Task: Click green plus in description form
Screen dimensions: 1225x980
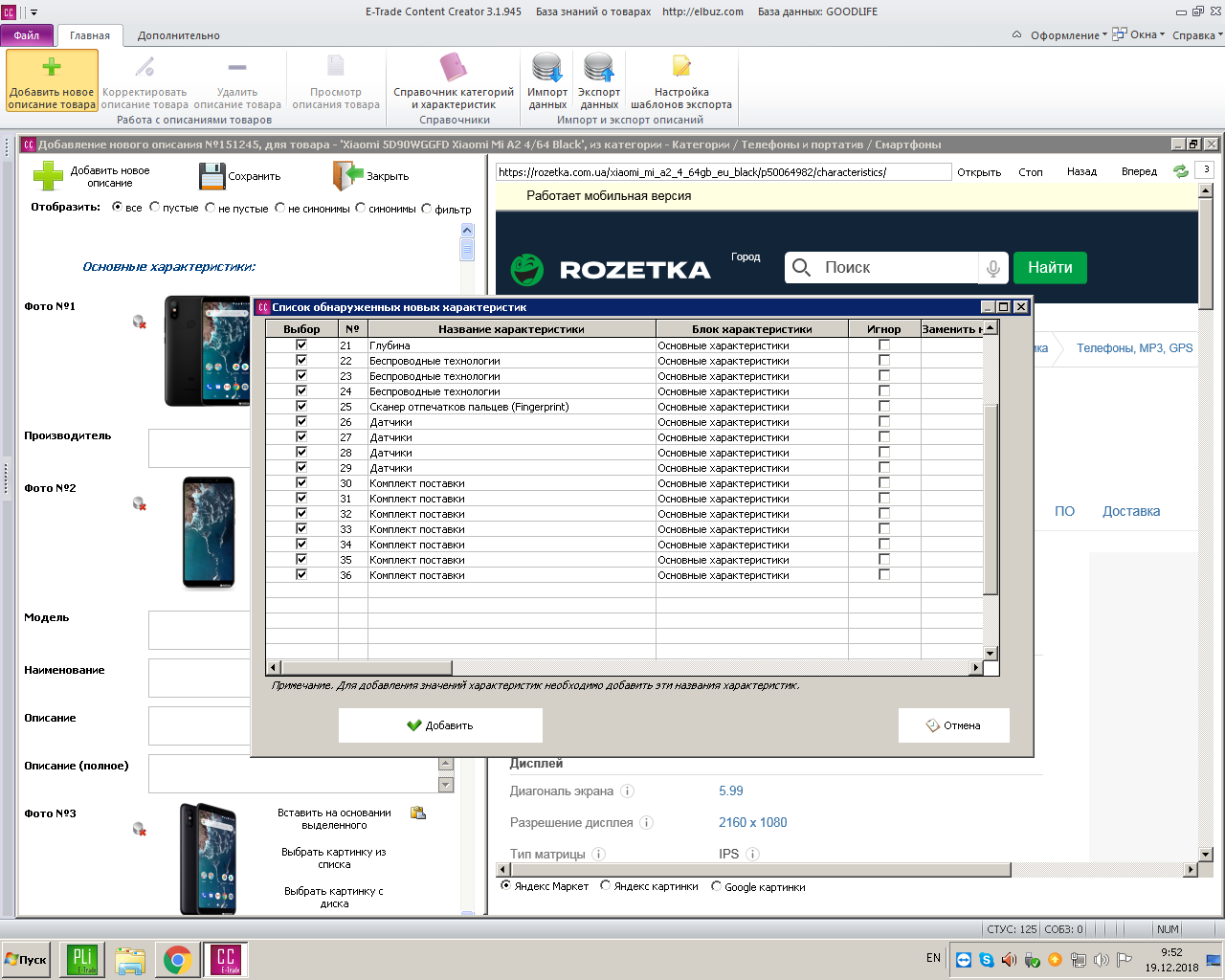Action: (48, 176)
